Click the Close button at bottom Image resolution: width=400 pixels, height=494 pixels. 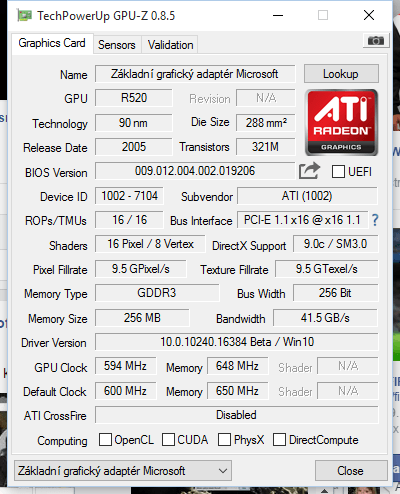[351, 471]
